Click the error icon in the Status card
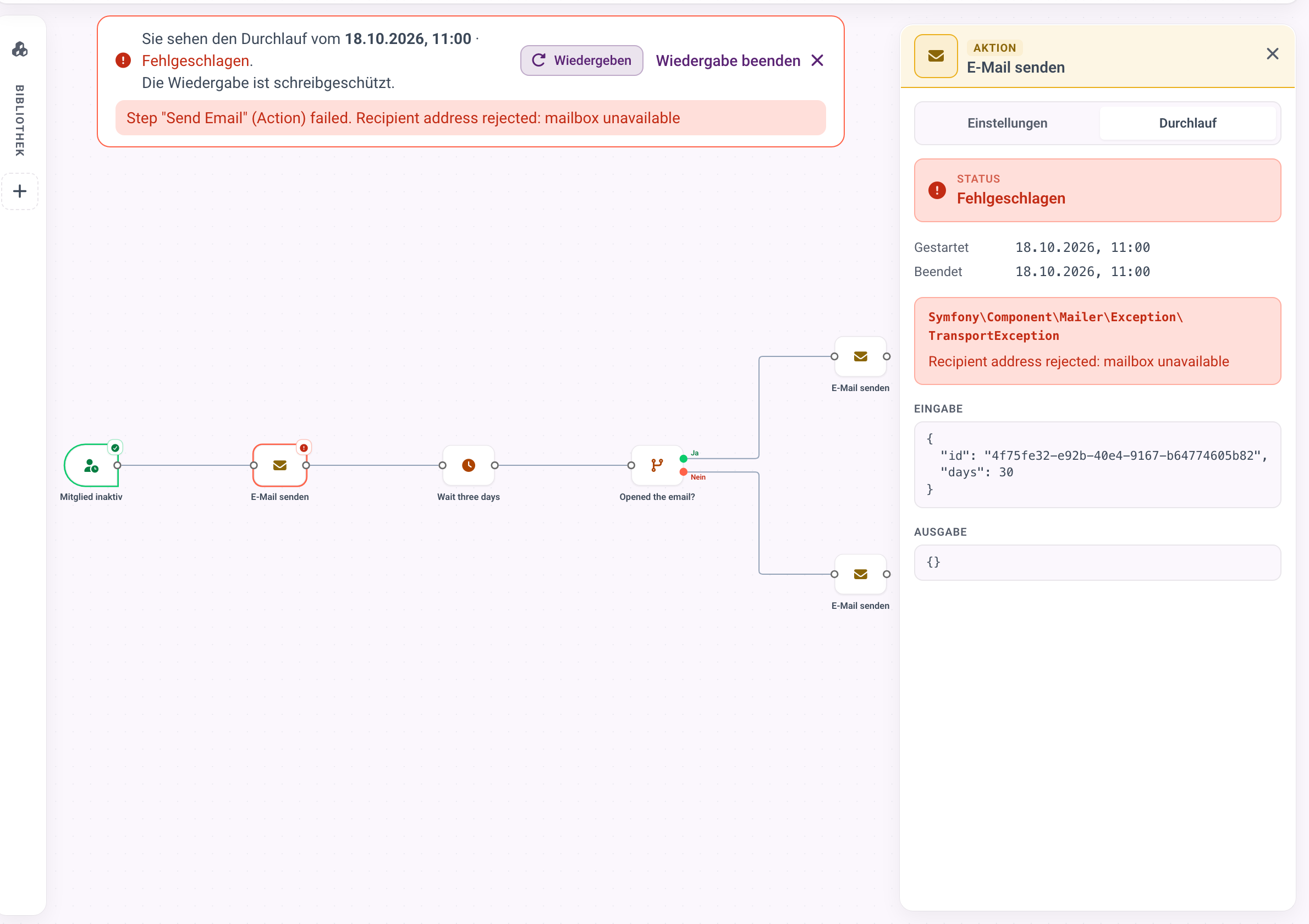 [x=937, y=190]
